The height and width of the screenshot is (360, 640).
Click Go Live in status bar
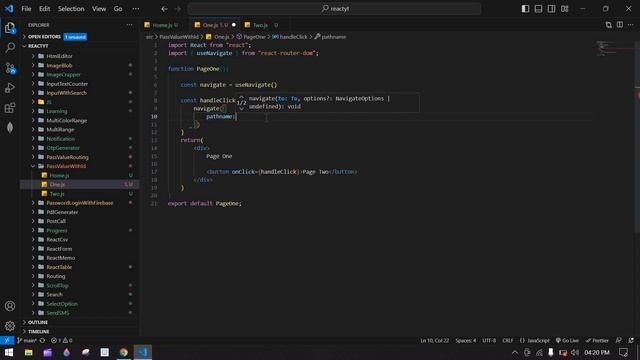click(567, 340)
